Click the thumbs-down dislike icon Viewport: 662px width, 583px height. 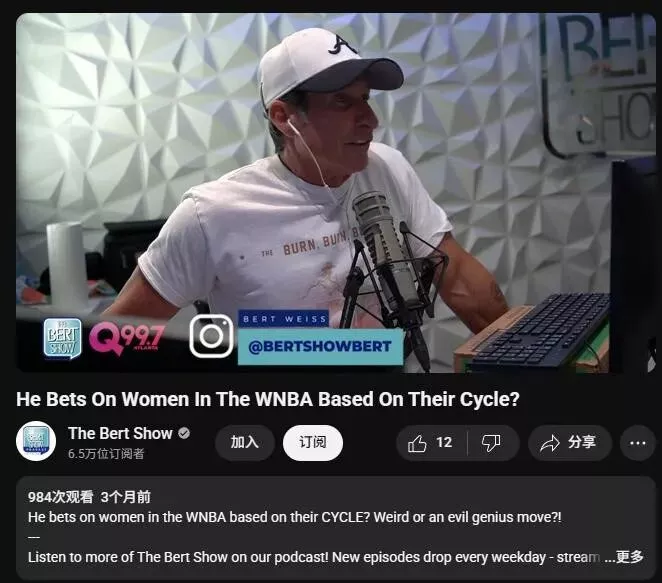pos(491,443)
